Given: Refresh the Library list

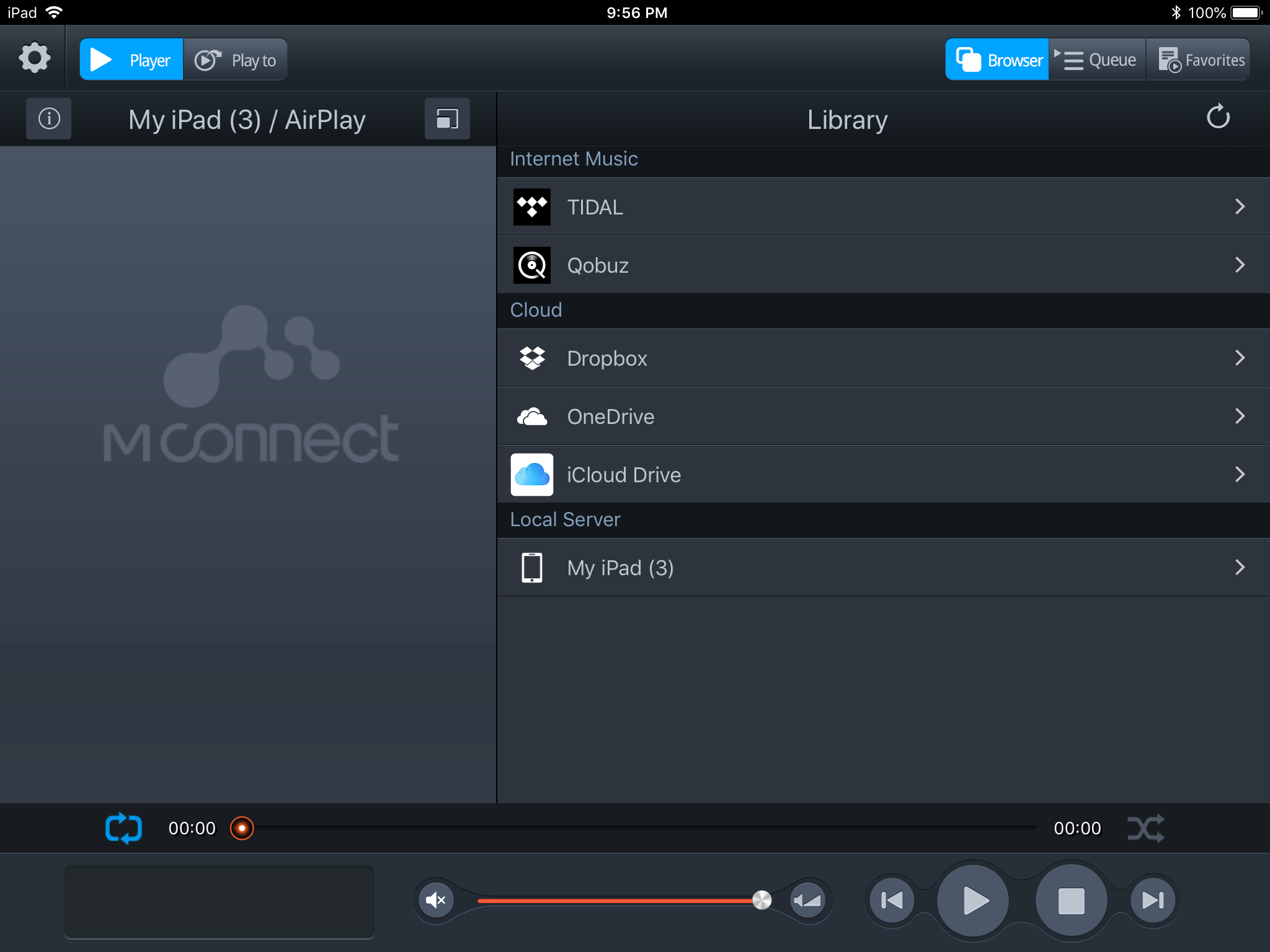Looking at the screenshot, I should point(1218,117).
